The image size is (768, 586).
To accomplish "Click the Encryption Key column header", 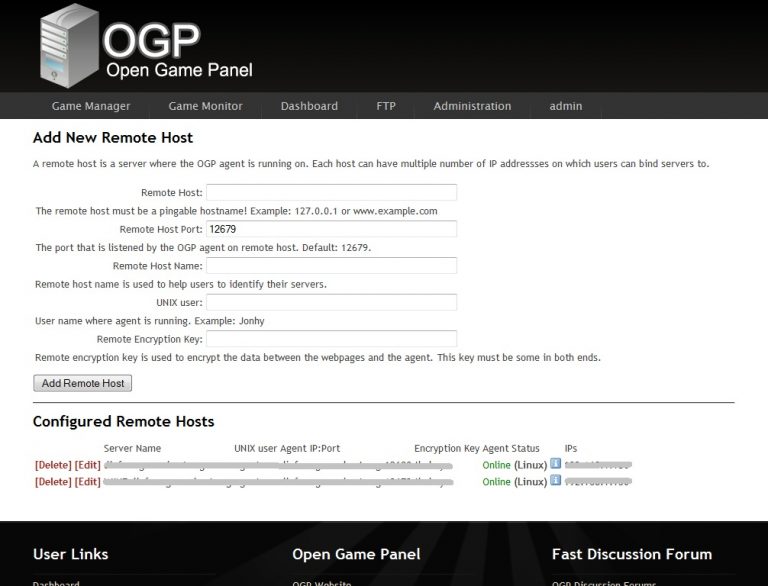I will tap(447, 448).
